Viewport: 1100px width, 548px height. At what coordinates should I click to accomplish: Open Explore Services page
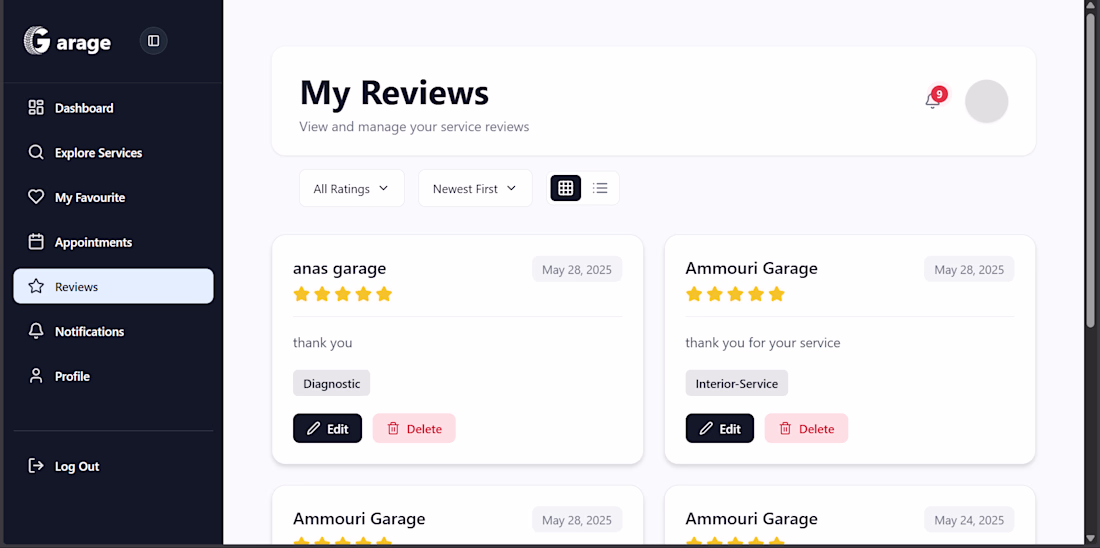113,152
